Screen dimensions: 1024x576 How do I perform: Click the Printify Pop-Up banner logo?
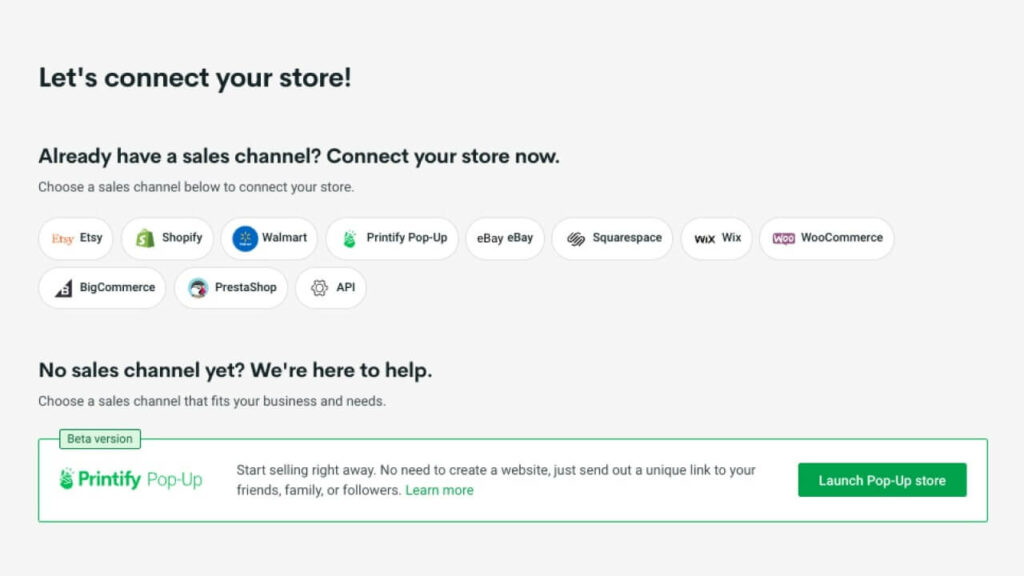(131, 480)
